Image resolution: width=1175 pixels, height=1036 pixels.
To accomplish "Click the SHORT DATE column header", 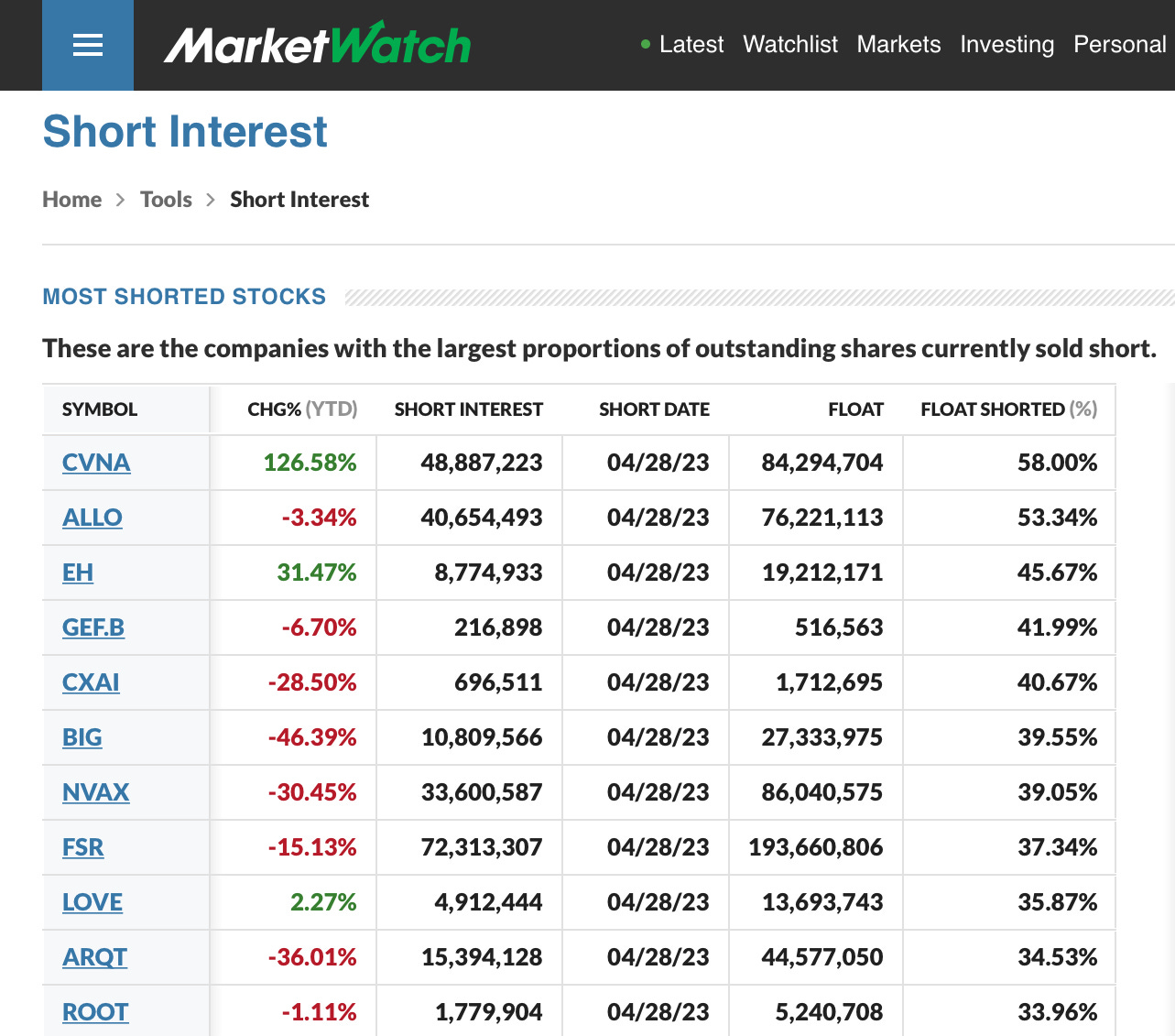I will coord(654,409).
